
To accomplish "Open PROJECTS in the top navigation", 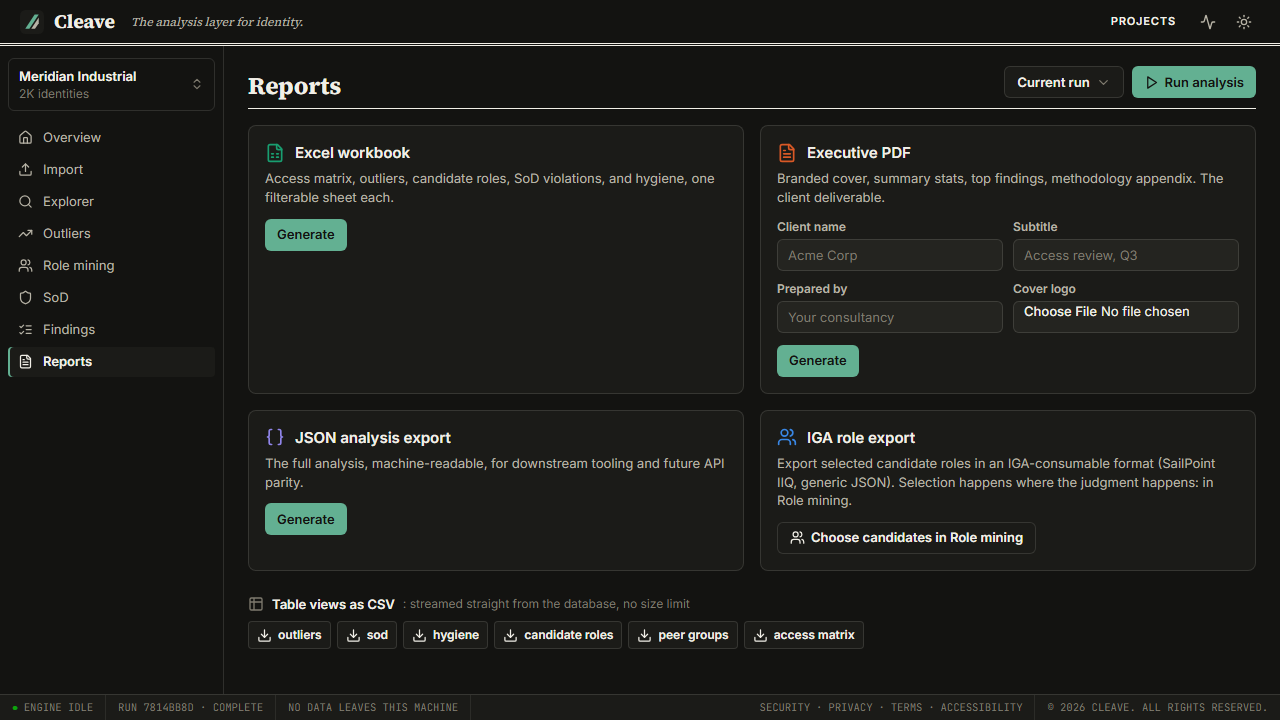I will (1143, 21).
